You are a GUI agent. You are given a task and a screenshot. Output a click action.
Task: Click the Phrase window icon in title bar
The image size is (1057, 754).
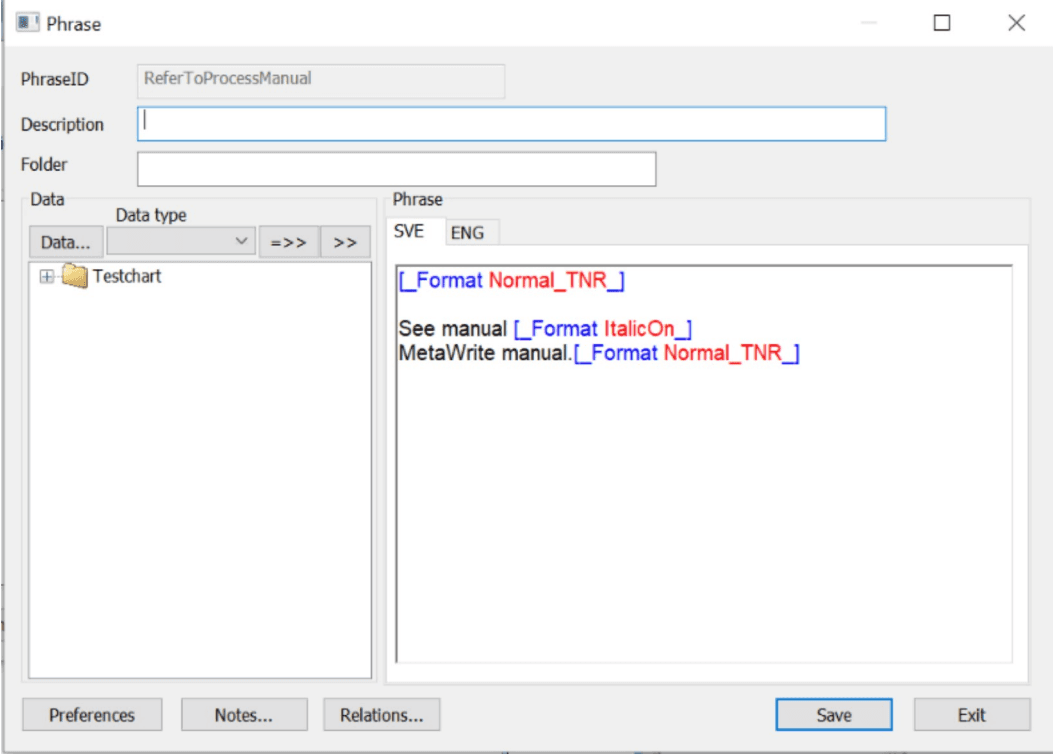[x=27, y=23]
